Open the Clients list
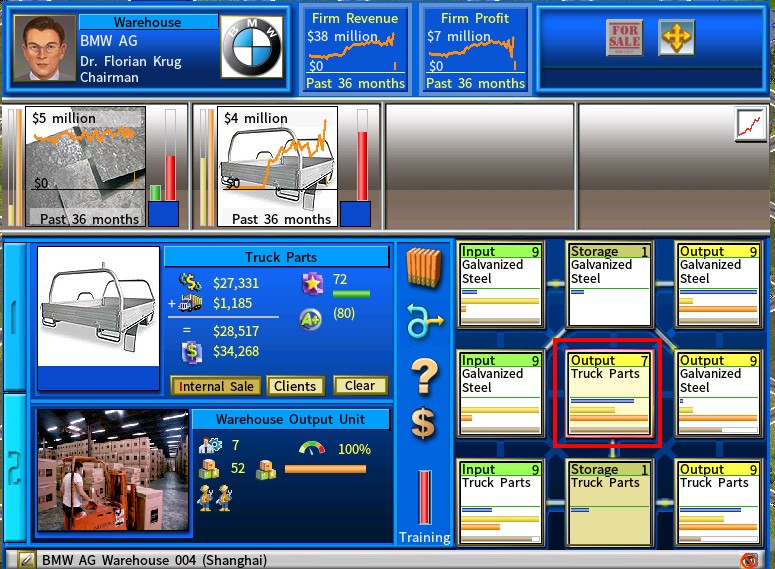The width and height of the screenshot is (775, 569). coord(295,386)
